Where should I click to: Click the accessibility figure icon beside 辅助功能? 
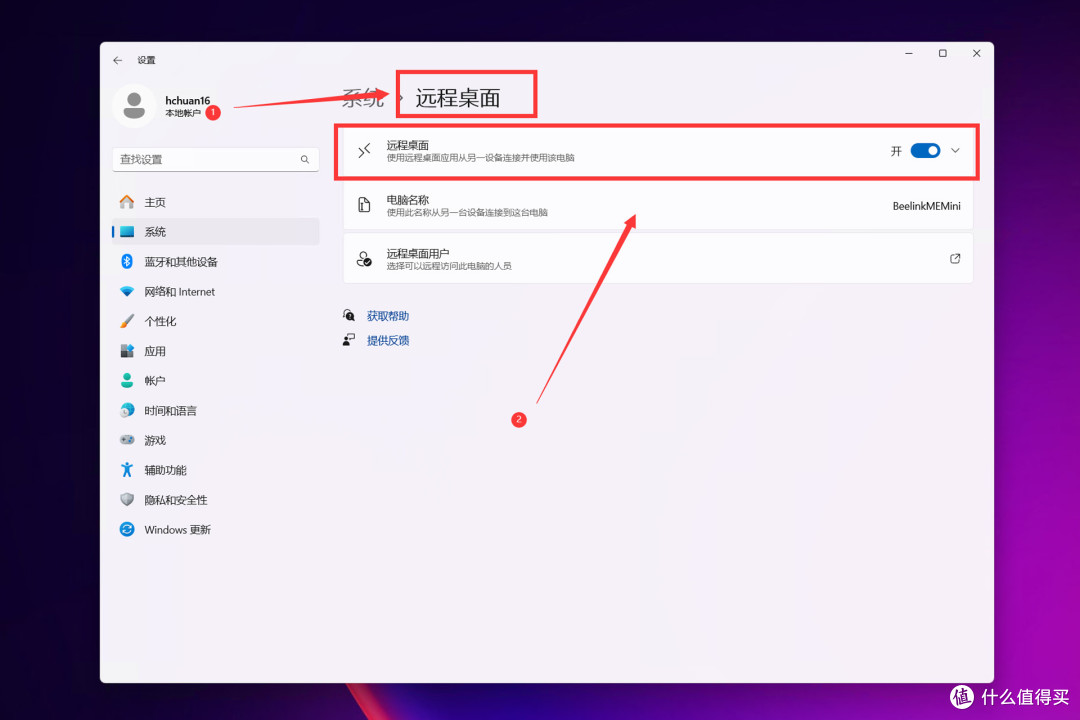(x=127, y=470)
